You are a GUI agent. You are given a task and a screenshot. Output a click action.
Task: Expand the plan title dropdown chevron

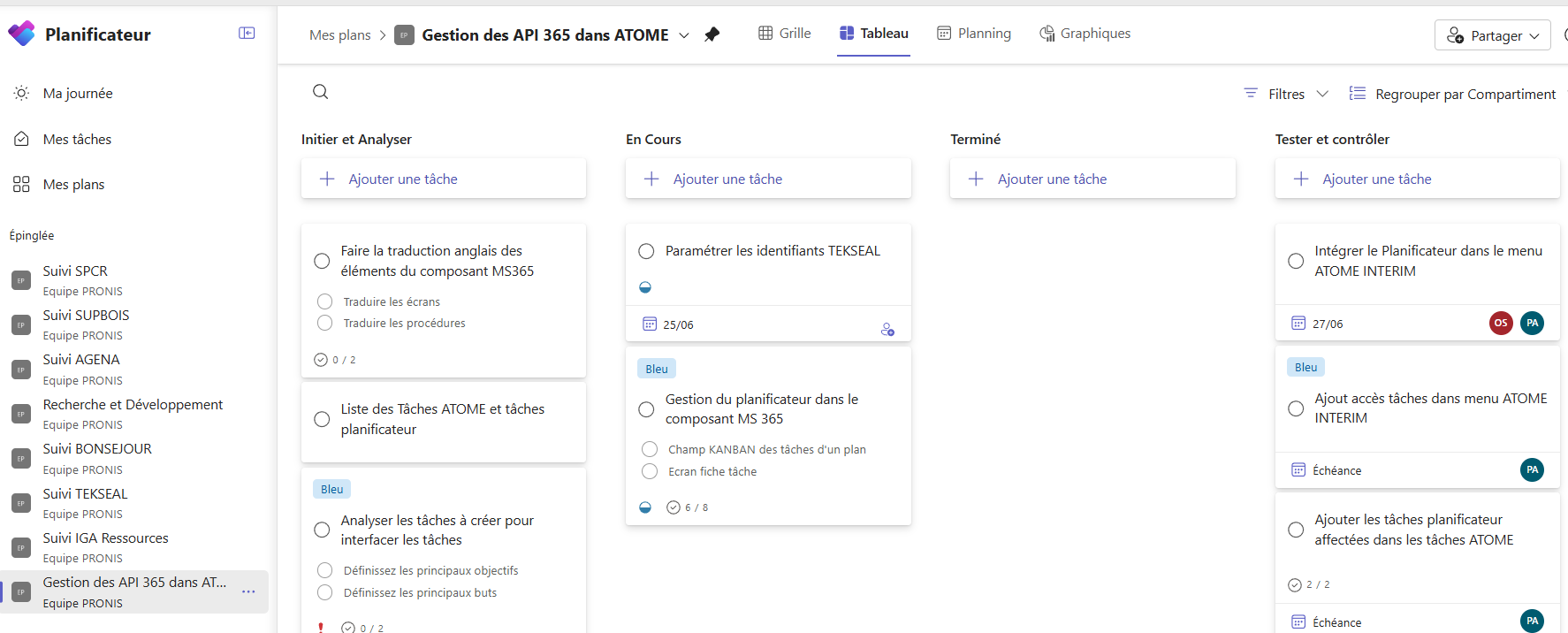pyautogui.click(x=684, y=35)
